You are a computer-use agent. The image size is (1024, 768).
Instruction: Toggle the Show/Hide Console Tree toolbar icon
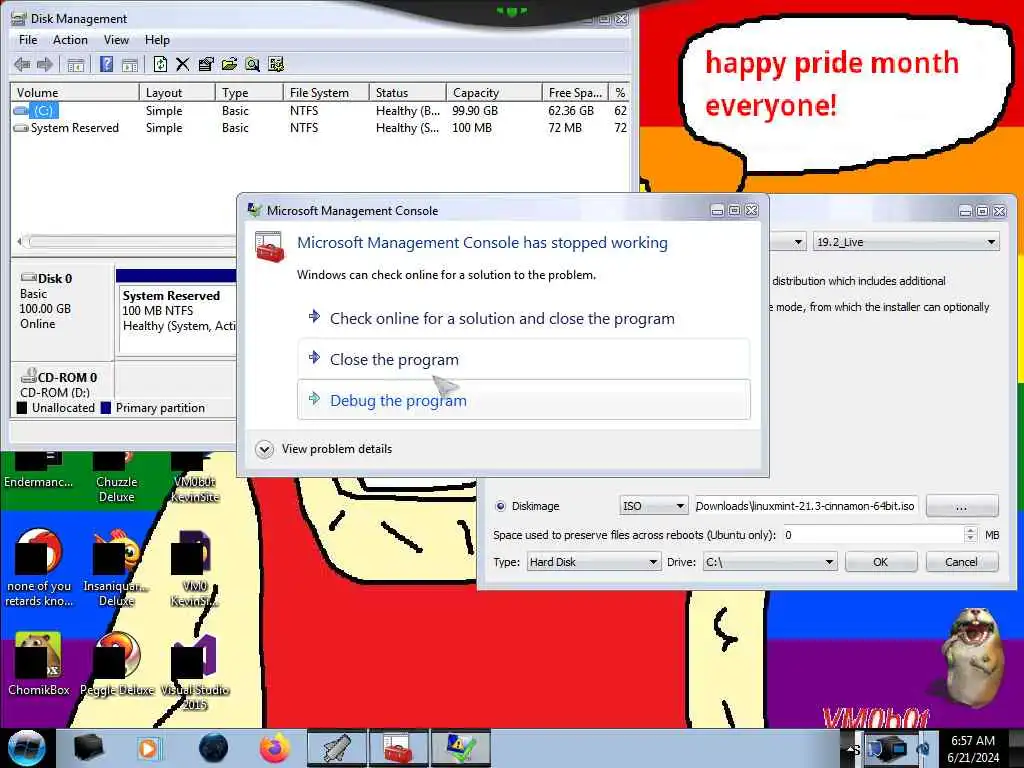coord(76,64)
